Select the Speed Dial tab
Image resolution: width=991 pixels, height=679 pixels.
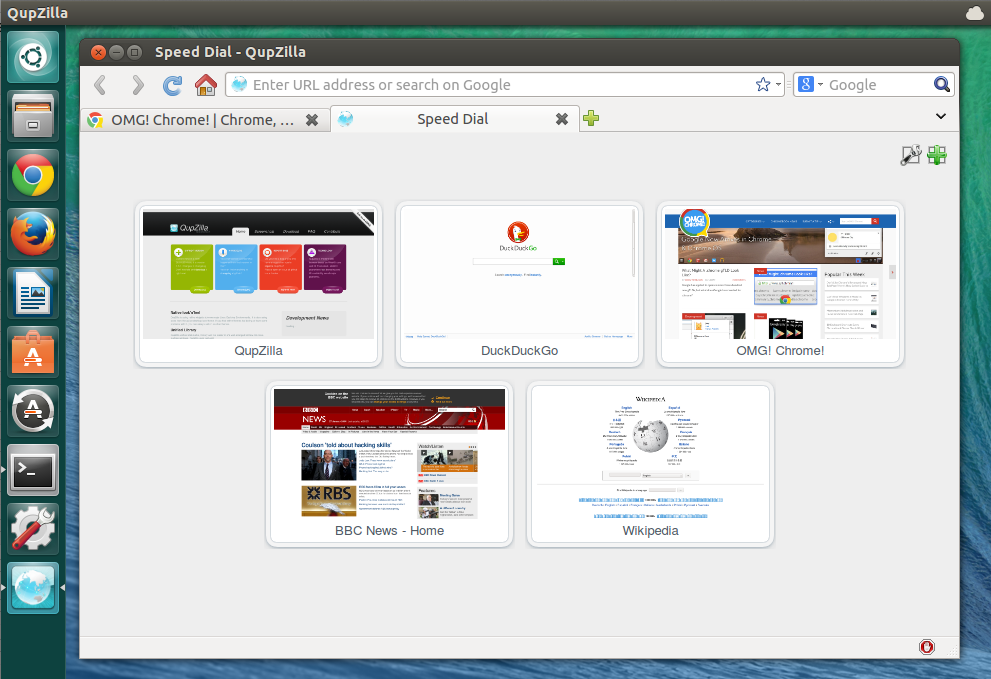click(452, 120)
